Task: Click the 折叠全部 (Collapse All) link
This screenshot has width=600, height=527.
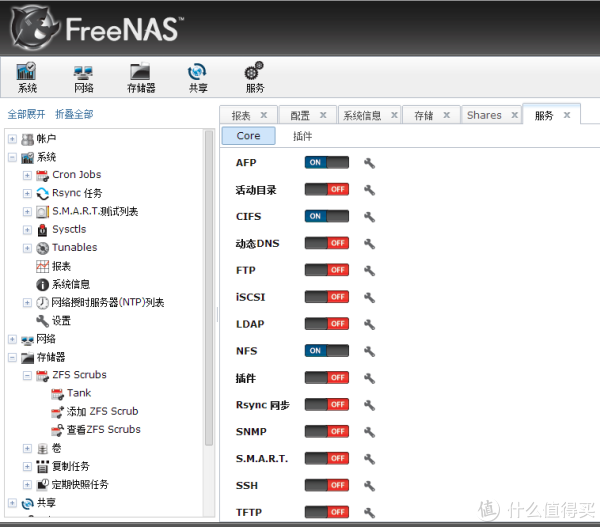Action: (74, 115)
